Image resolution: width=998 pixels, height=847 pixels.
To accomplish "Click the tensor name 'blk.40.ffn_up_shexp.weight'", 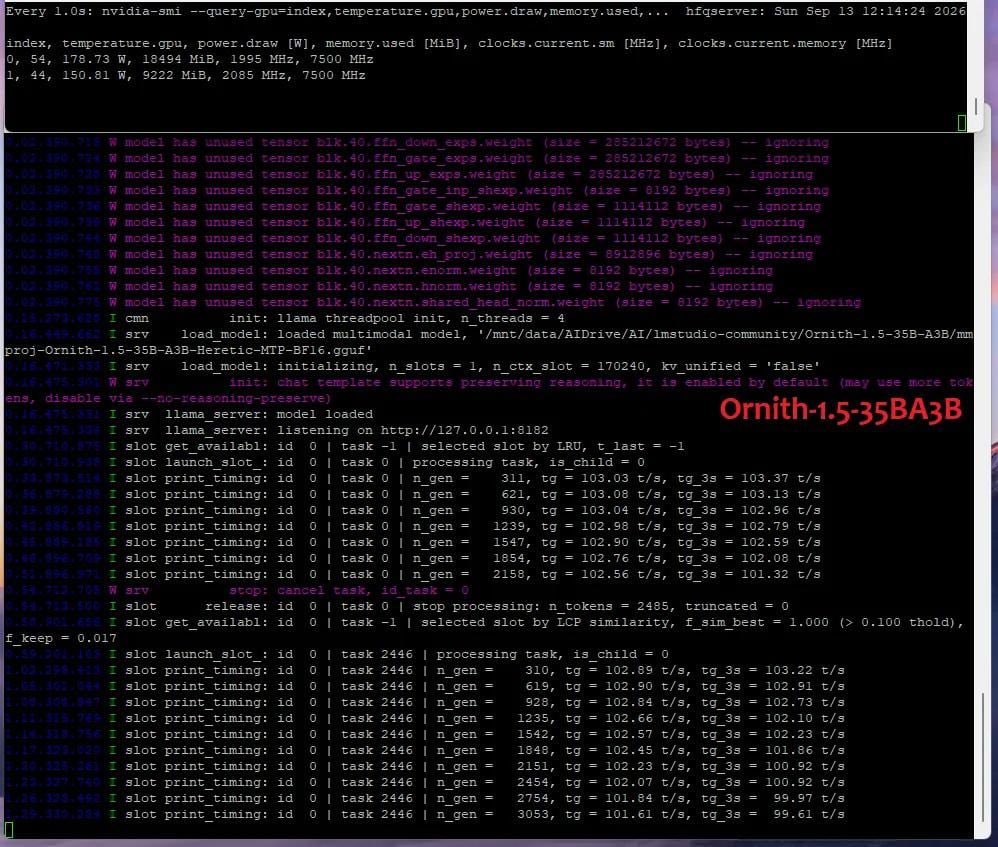I will point(420,222).
